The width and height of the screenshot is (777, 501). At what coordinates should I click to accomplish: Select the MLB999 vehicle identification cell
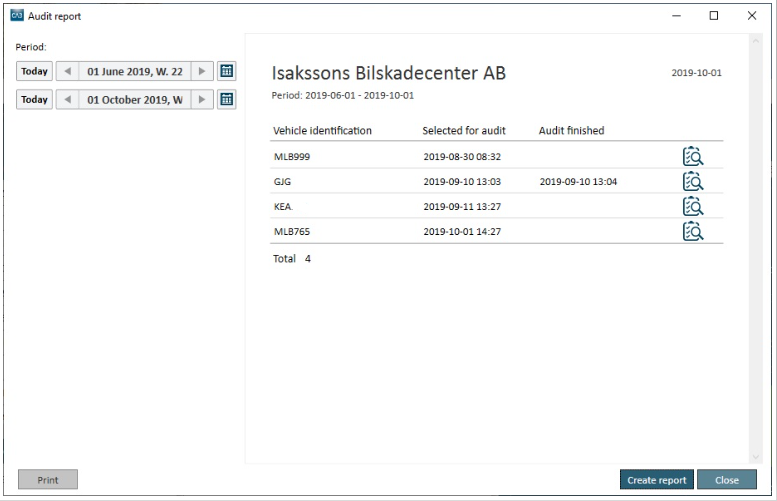click(292, 157)
